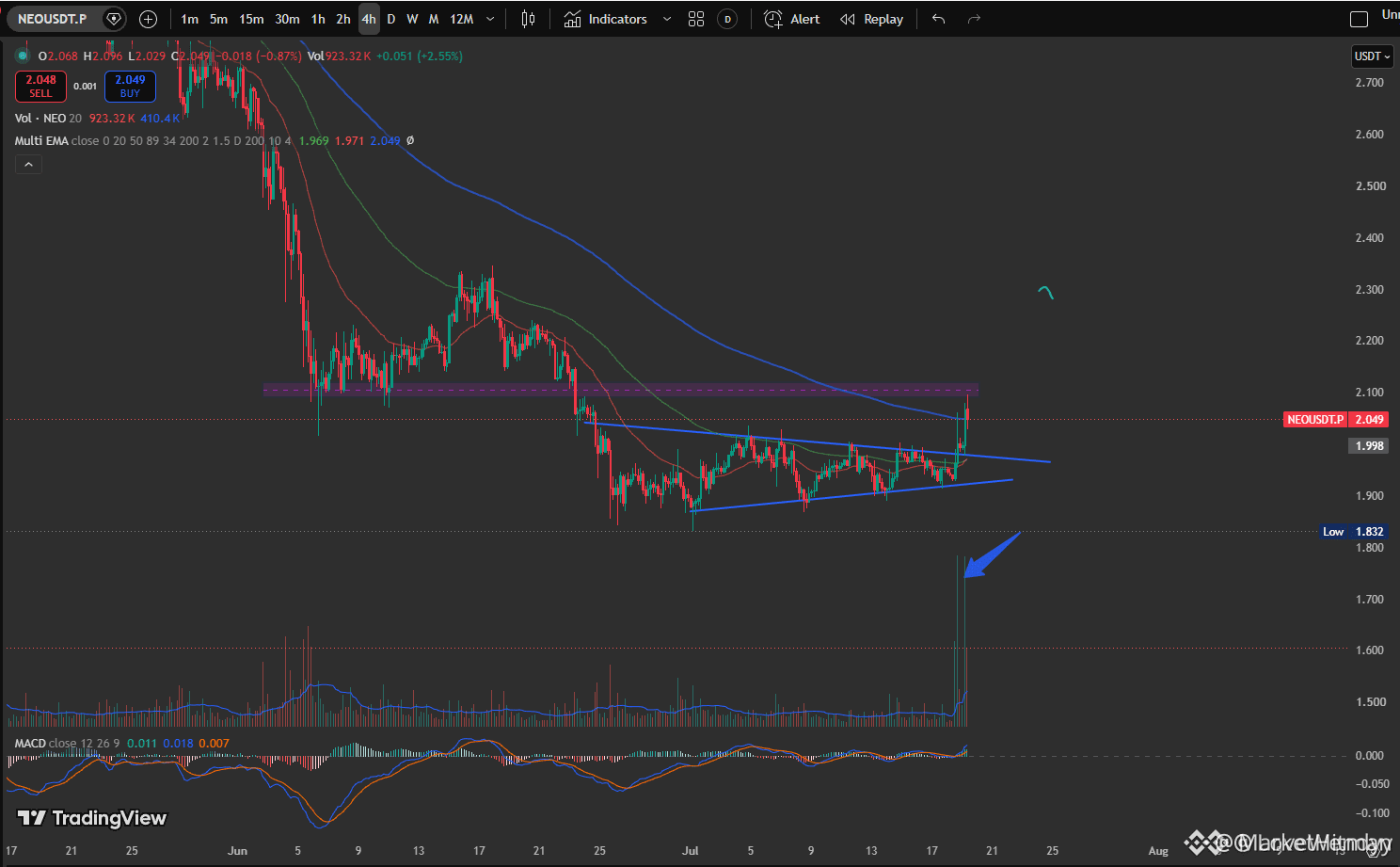Click the 2.049 BUY button
The height and width of the screenshot is (867, 1400).
[x=130, y=87]
